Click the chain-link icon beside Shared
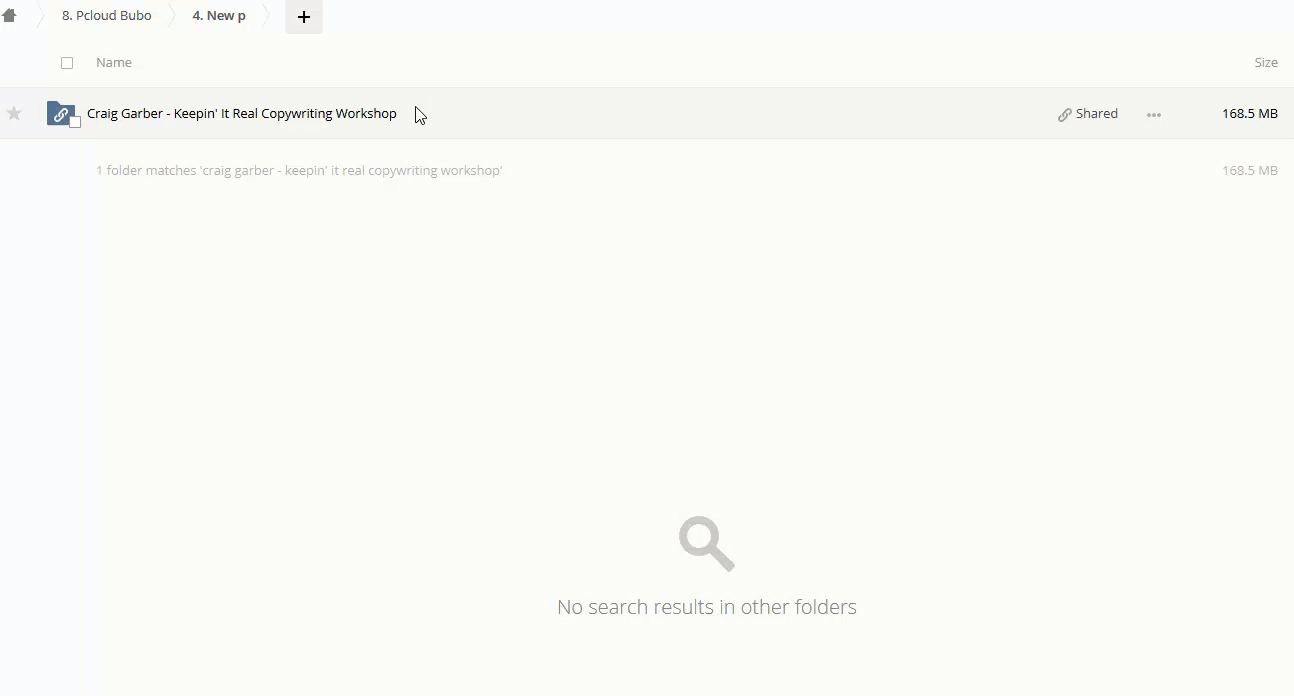1294x696 pixels. tap(1064, 115)
